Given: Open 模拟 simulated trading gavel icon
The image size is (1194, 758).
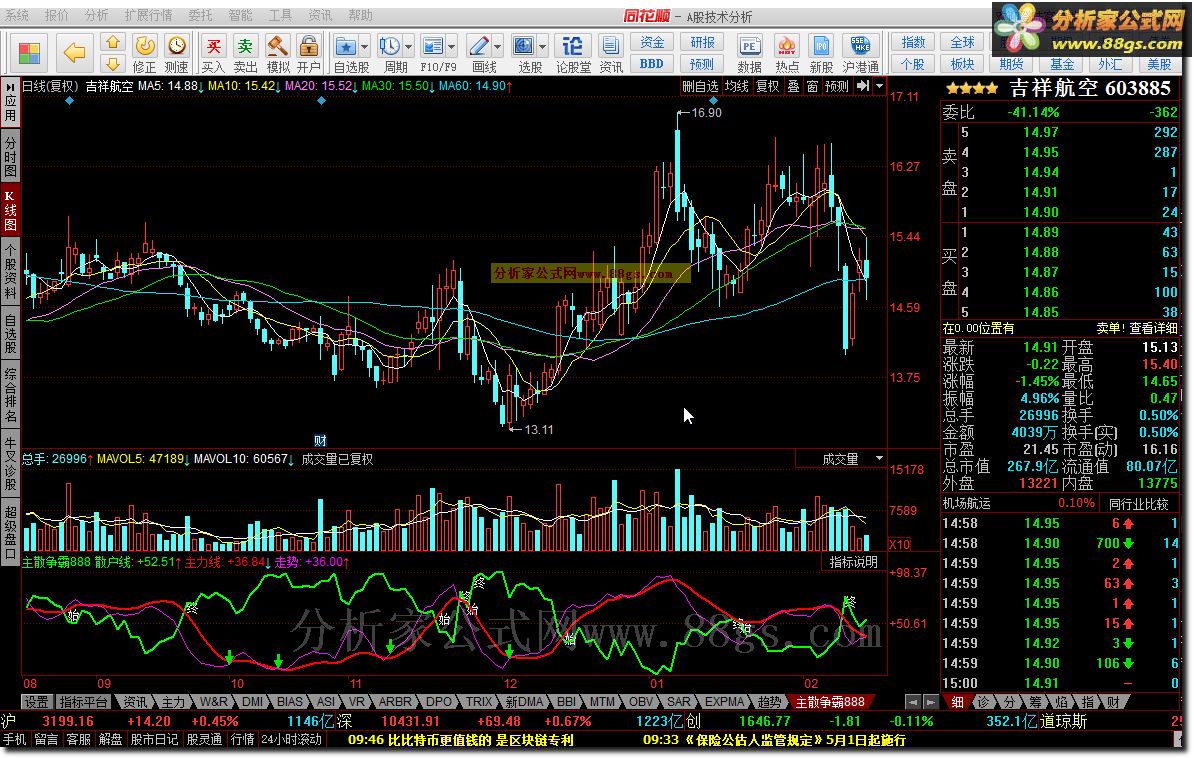Looking at the screenshot, I should pyautogui.click(x=278, y=54).
